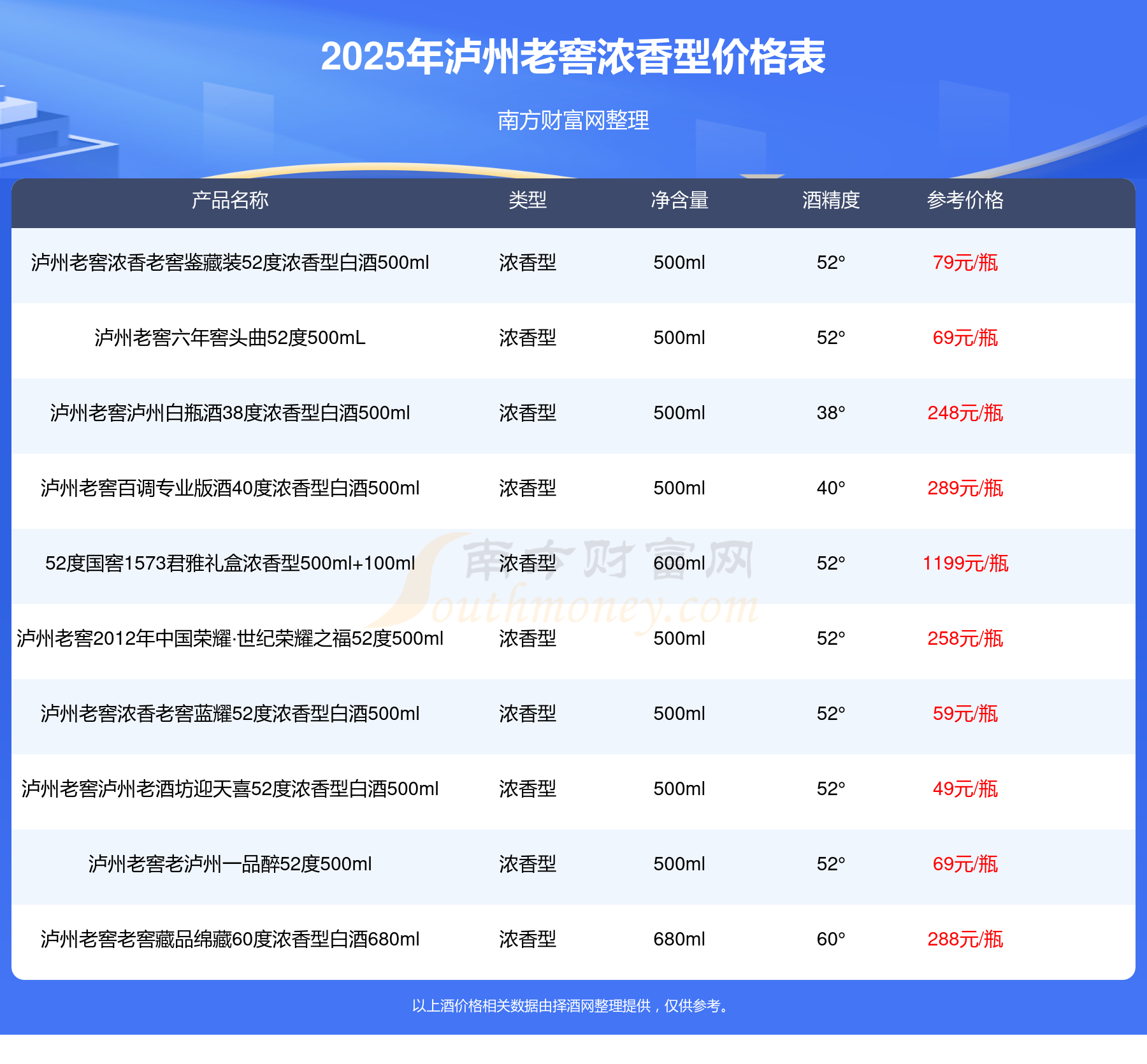Select product 泸州老窖浓香老窖蓝耀52度浓香型白酒500ml
The image size is (1147, 1064).
point(230,714)
